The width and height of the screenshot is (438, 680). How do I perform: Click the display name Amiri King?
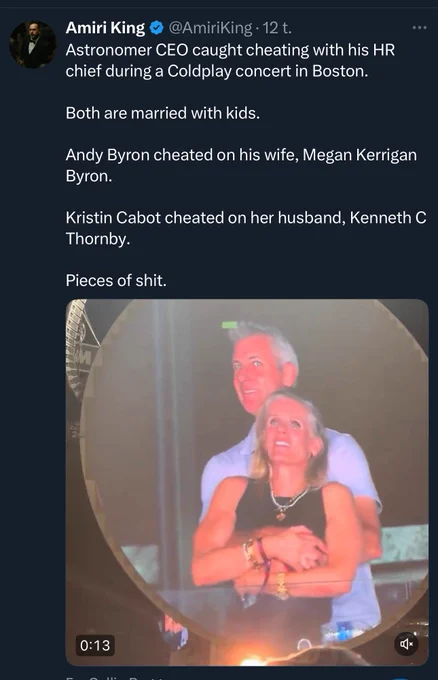tap(105, 28)
